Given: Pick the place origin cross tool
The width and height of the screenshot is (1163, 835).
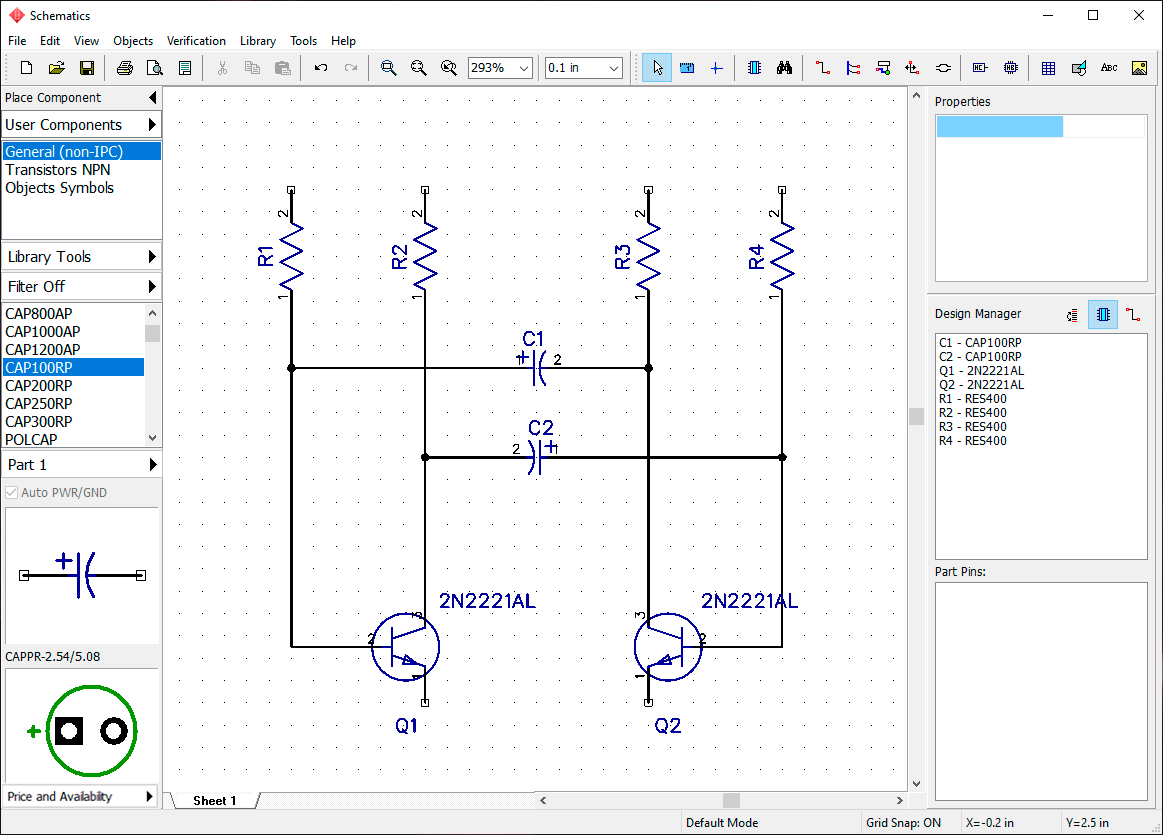Looking at the screenshot, I should [716, 67].
